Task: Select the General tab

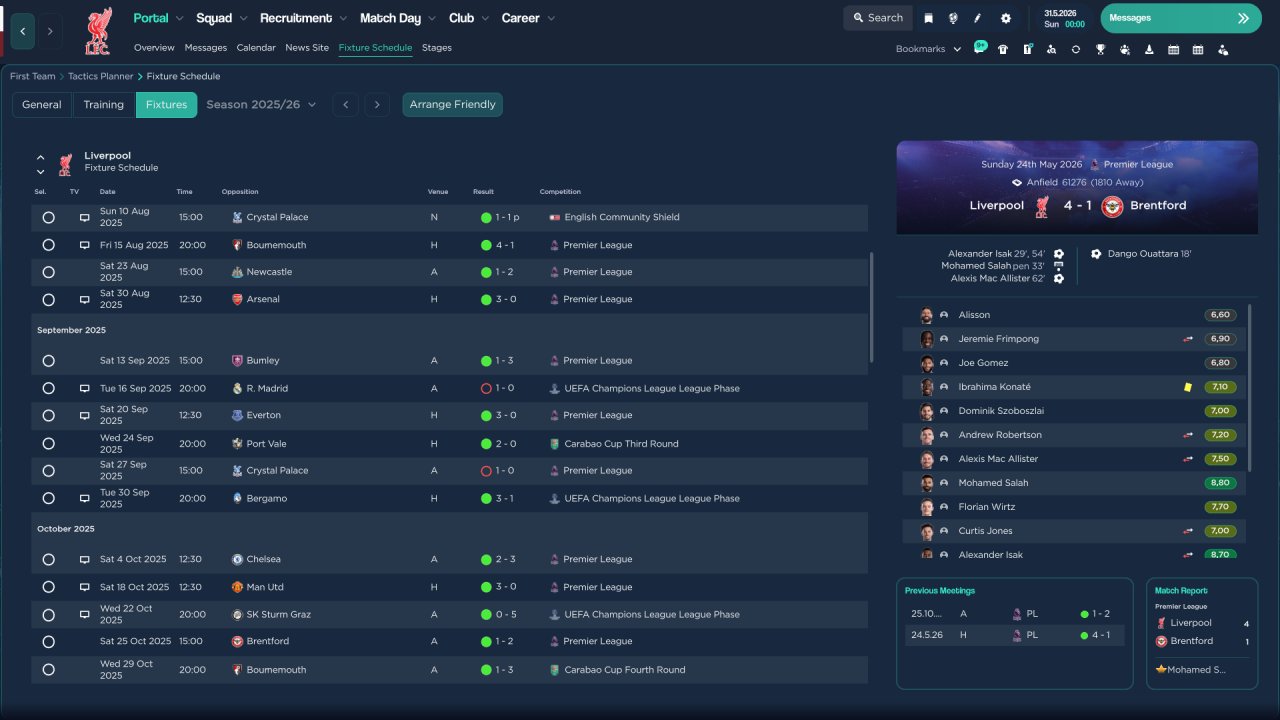Action: pyautogui.click(x=42, y=105)
